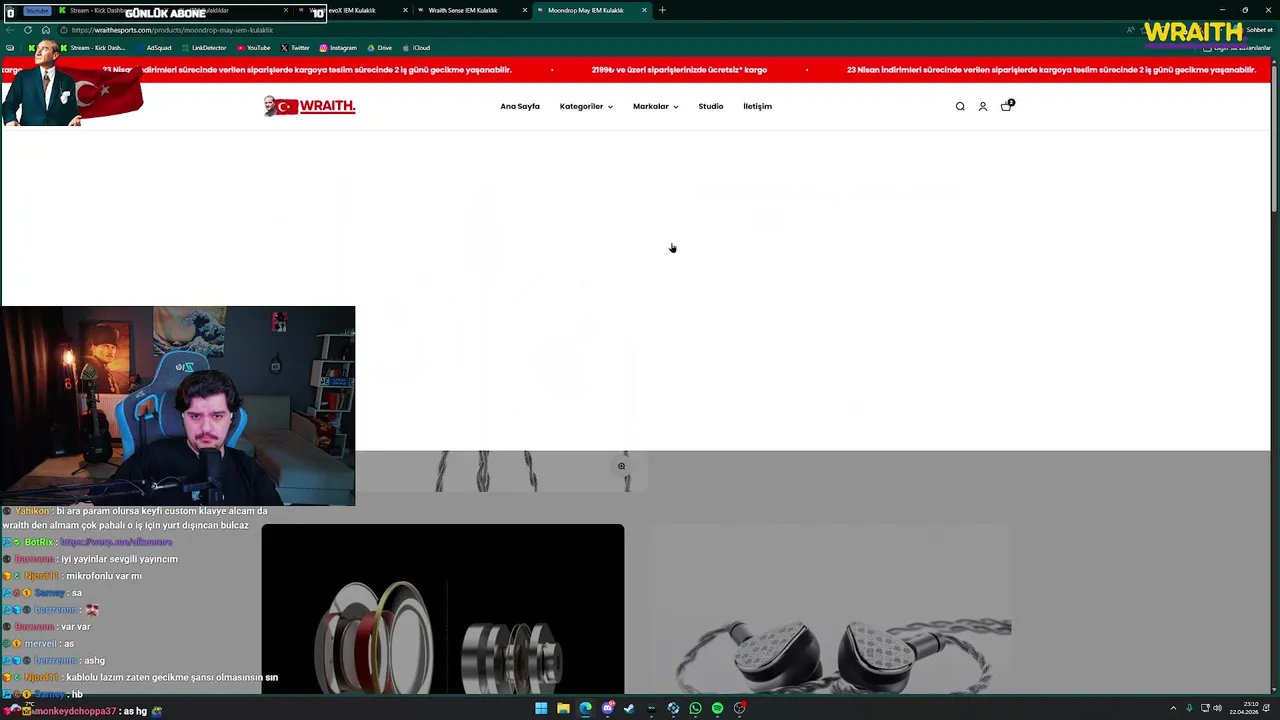The width and height of the screenshot is (1280, 720).
Task: Open the İletişim contact page
Action: pos(757,106)
